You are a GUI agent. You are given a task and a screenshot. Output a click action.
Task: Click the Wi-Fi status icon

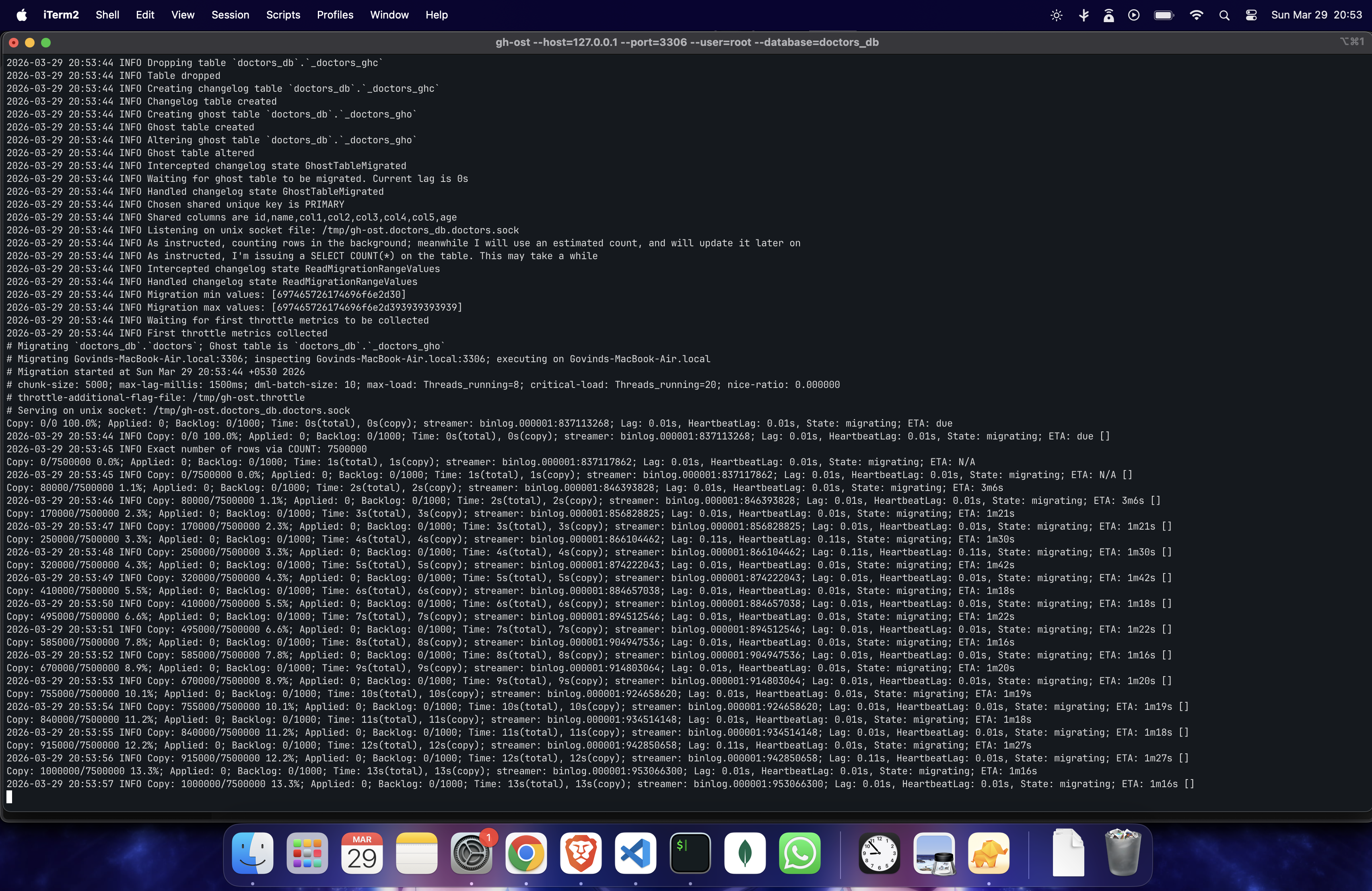coord(1196,15)
